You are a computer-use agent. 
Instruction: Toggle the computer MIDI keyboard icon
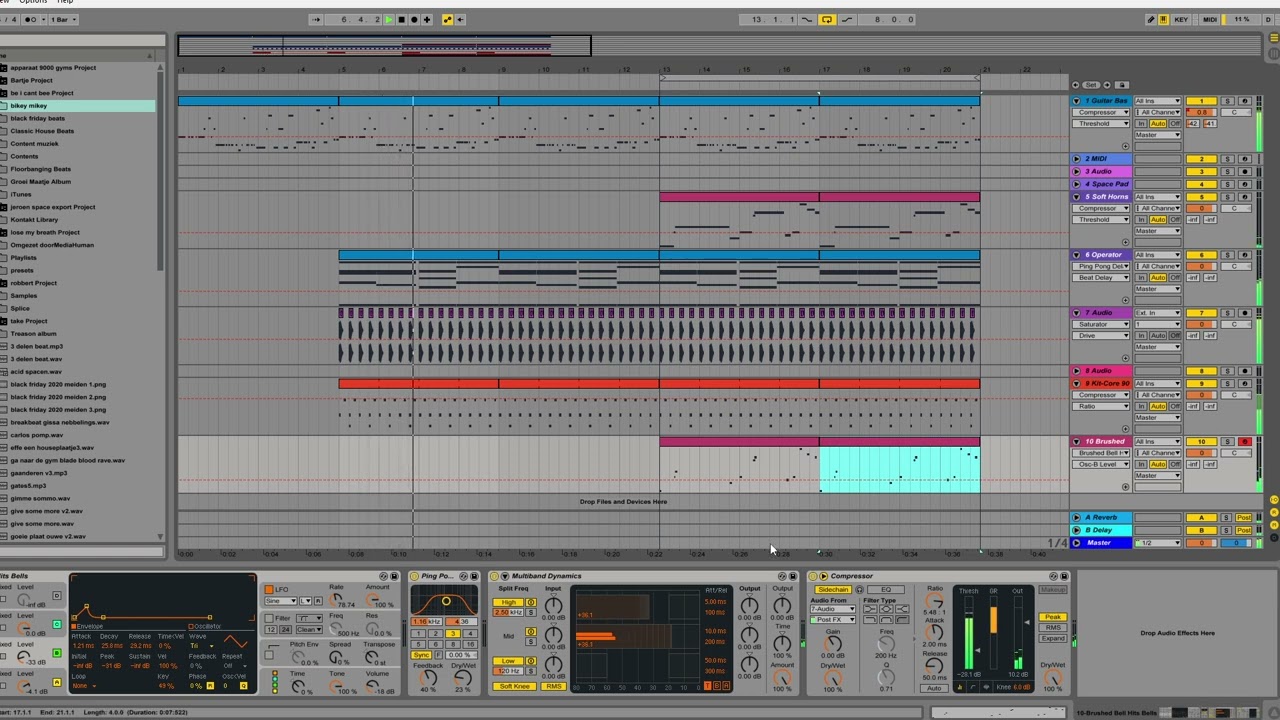[x=1164, y=19]
